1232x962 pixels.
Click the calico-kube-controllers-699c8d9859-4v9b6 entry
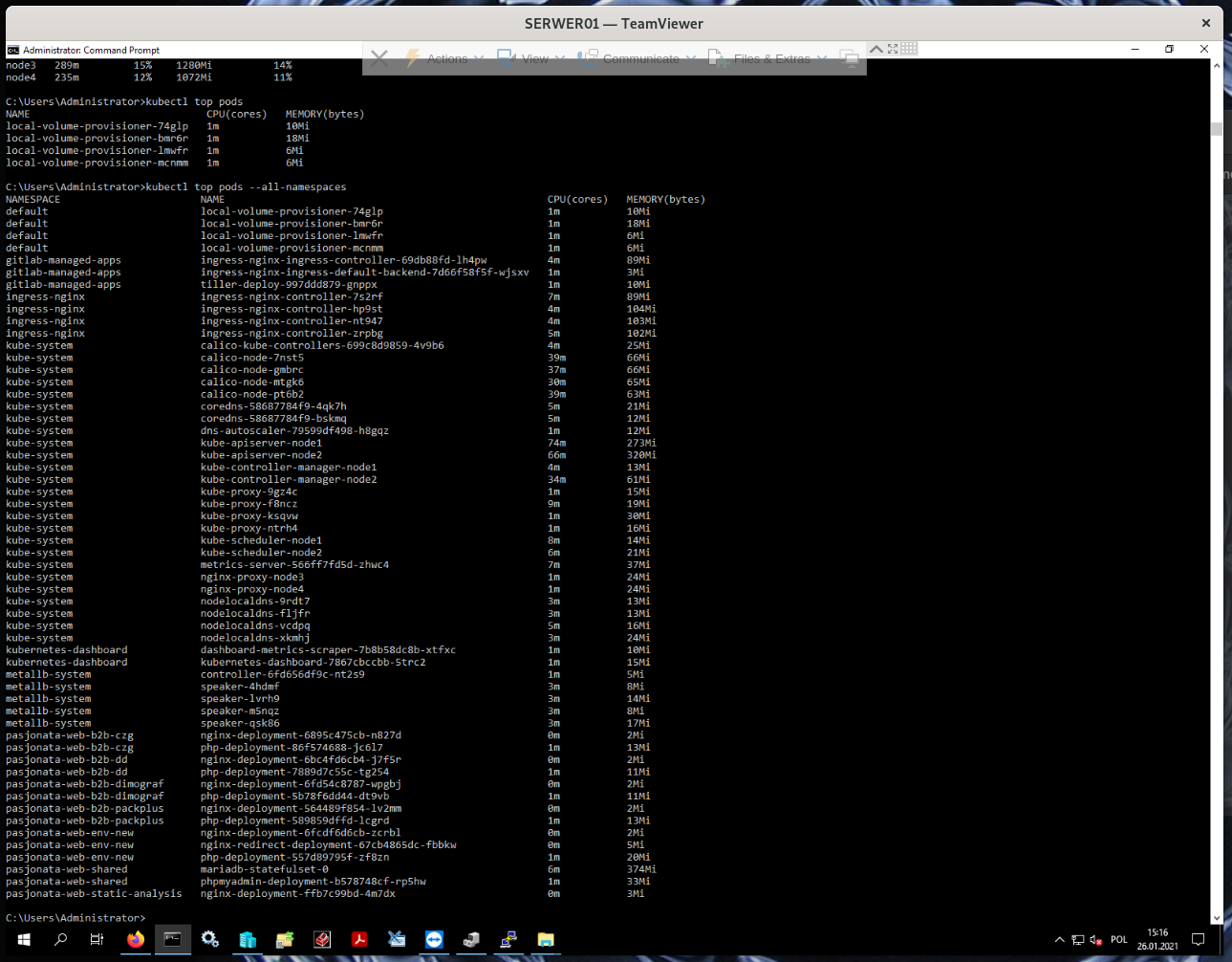(322, 345)
